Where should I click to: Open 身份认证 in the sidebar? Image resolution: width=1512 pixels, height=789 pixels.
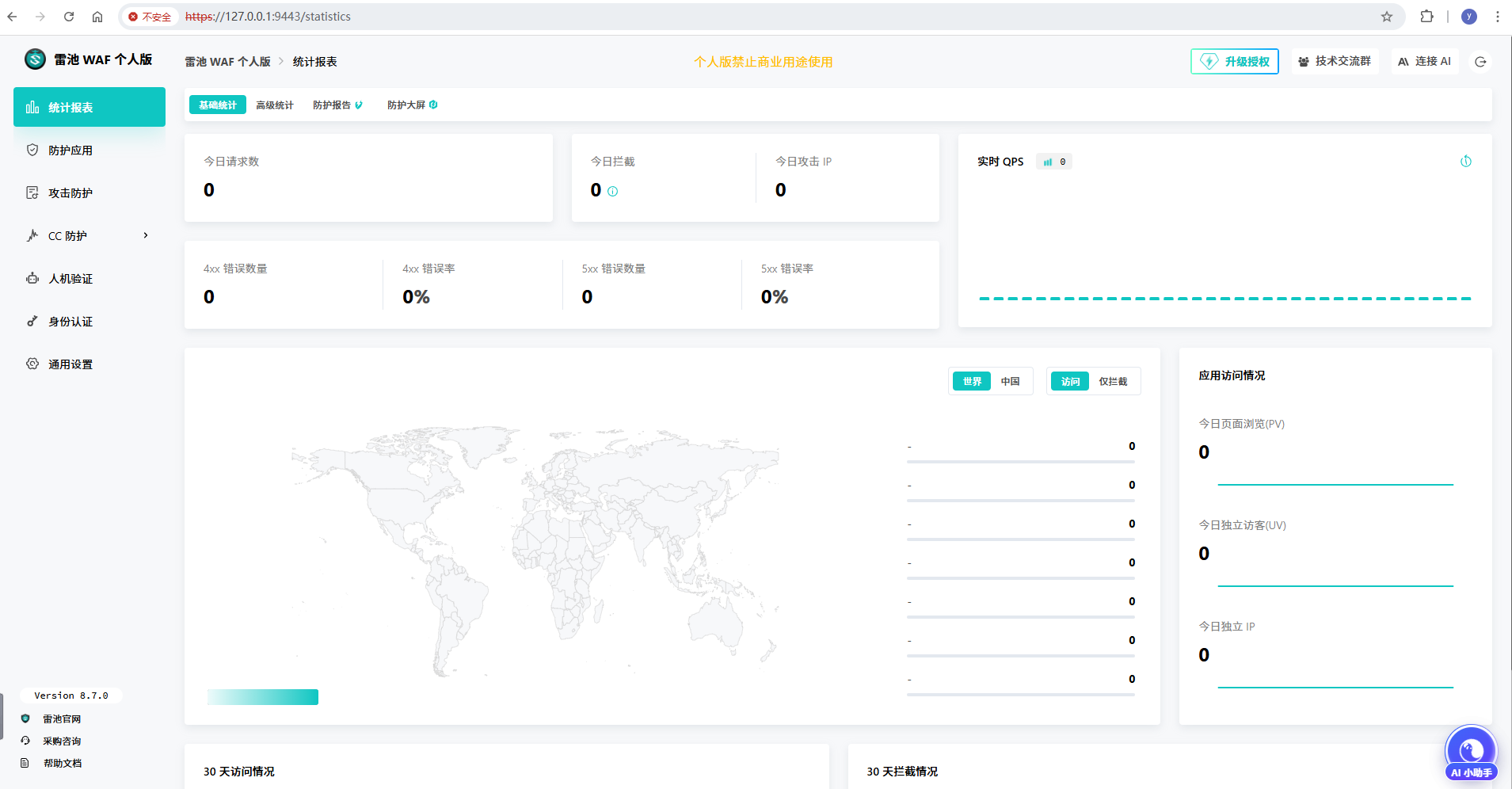(x=90, y=321)
